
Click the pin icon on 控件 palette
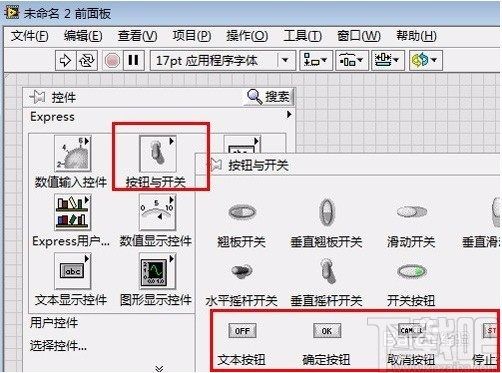click(x=37, y=97)
